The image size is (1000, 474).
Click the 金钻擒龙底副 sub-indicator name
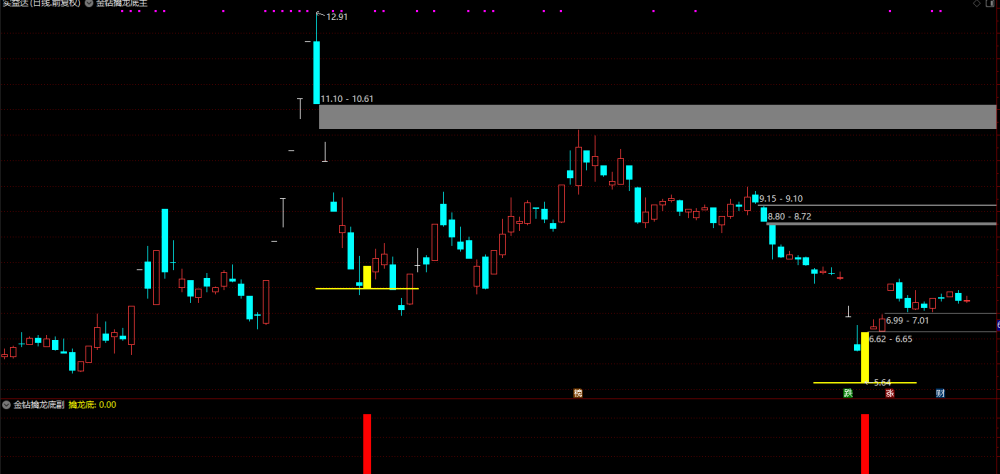click(39, 404)
